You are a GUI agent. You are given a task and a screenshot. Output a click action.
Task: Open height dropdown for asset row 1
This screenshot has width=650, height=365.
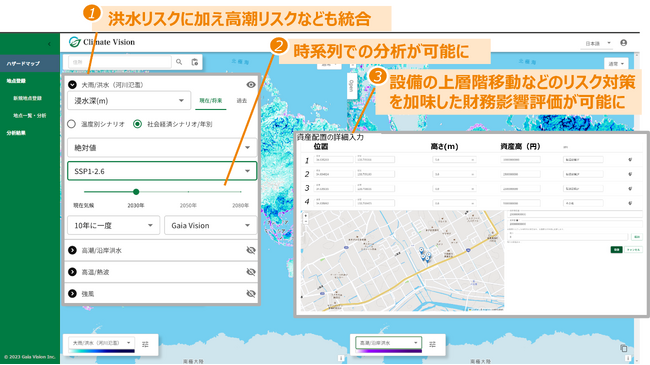pos(454,159)
